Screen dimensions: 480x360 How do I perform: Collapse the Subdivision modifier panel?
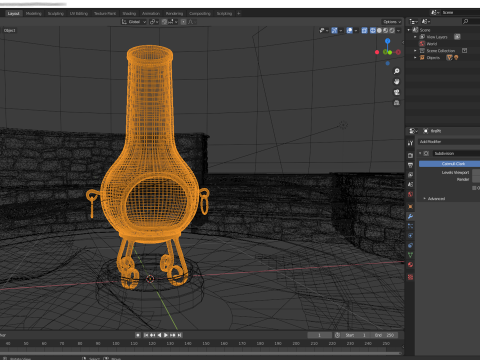pyautogui.click(x=420, y=153)
